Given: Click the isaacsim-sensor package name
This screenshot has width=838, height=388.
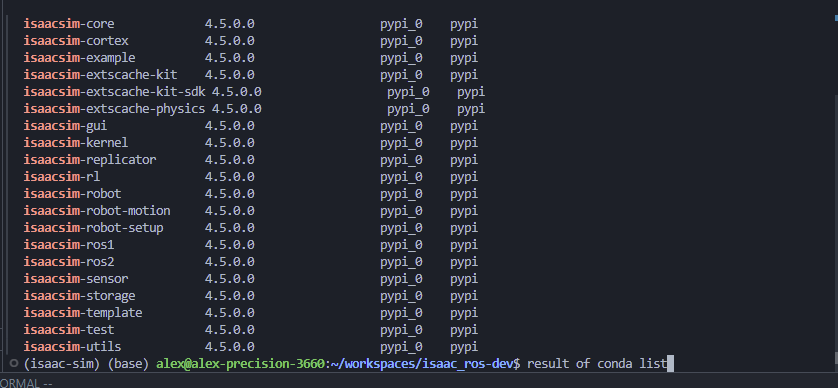Looking at the screenshot, I should point(76,280).
